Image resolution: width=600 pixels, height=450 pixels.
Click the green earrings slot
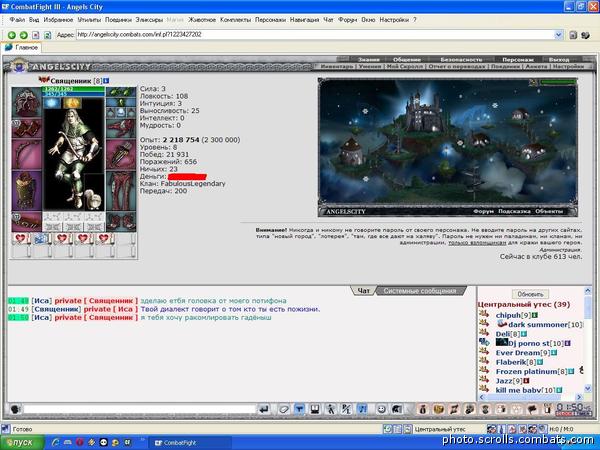121,92
